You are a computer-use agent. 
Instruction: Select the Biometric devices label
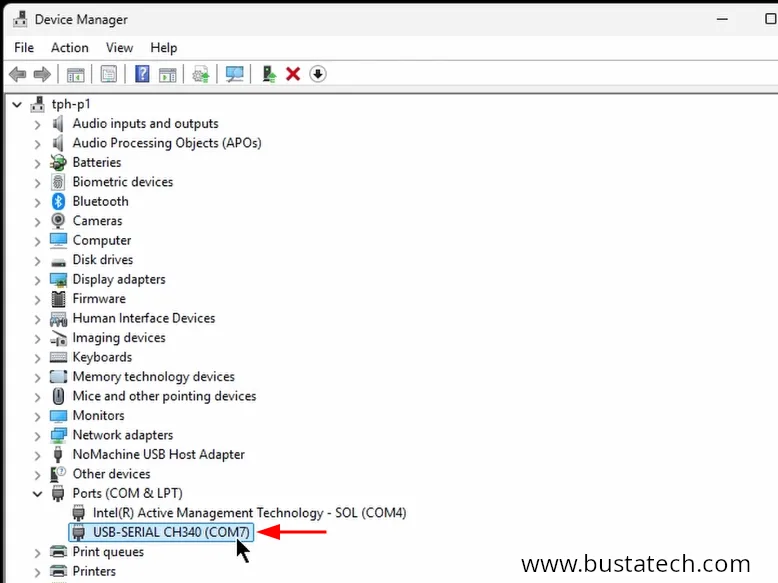(x=123, y=182)
